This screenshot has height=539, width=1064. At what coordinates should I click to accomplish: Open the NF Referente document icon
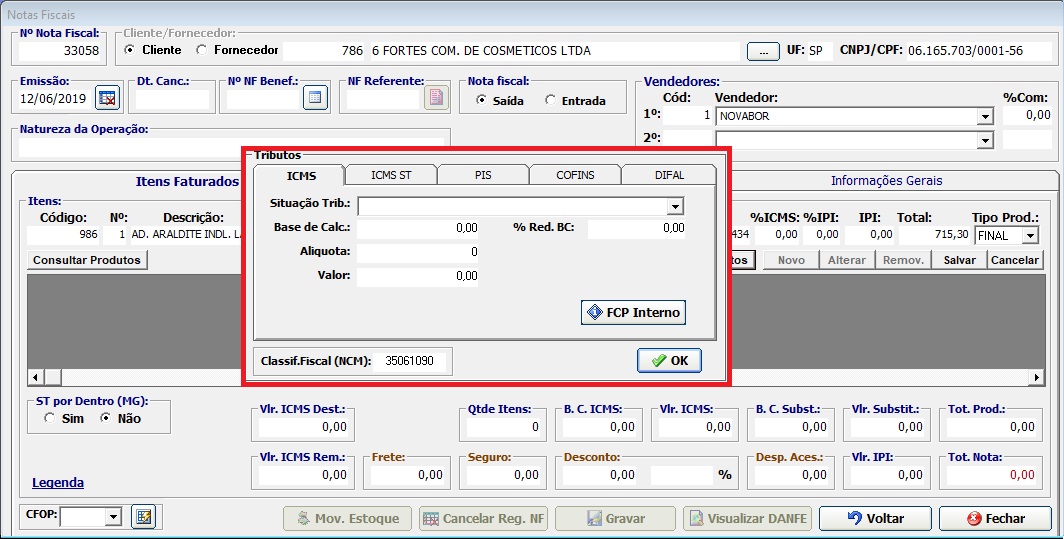[x=436, y=98]
